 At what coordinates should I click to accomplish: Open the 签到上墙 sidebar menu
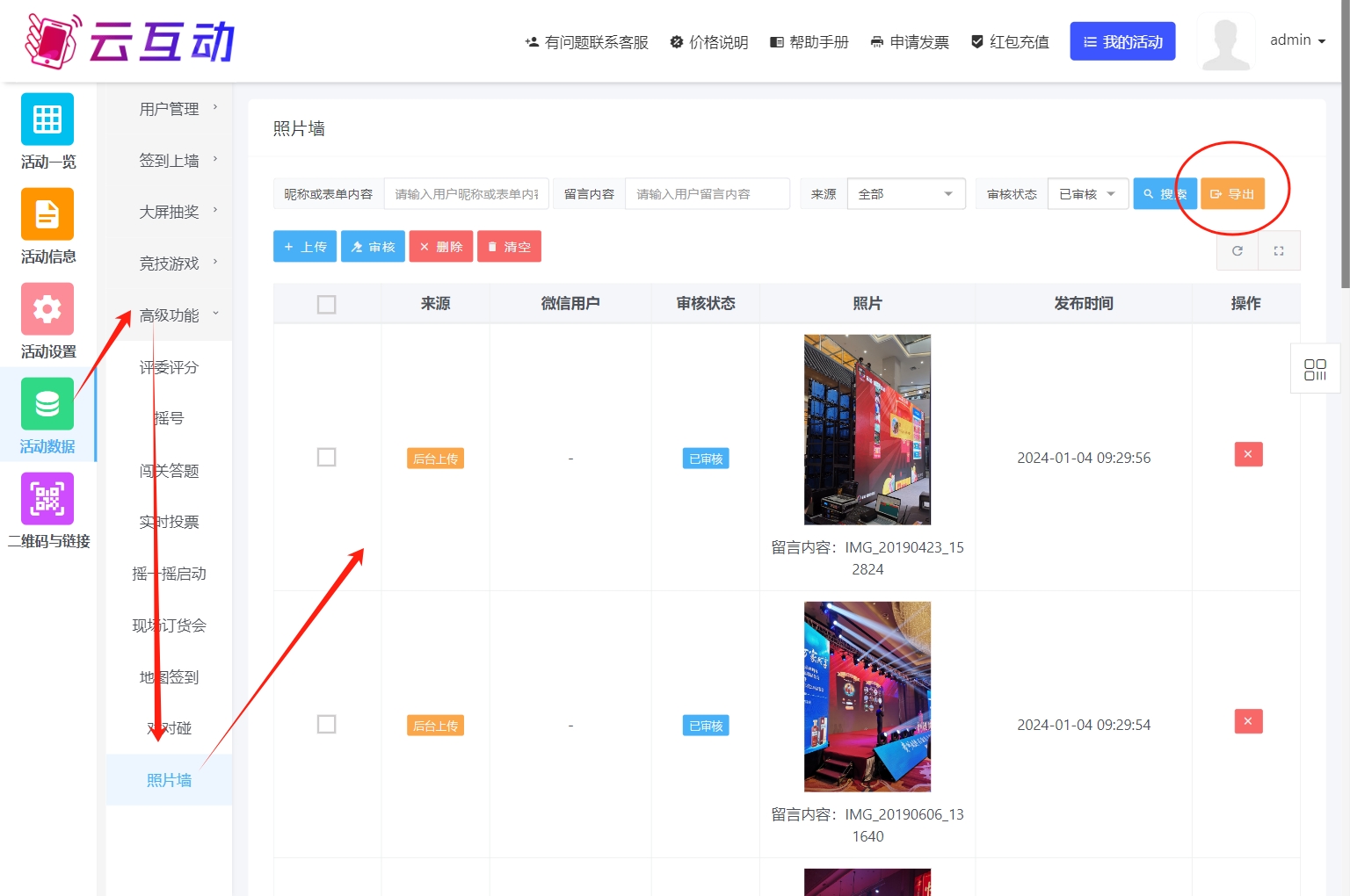[x=170, y=161]
